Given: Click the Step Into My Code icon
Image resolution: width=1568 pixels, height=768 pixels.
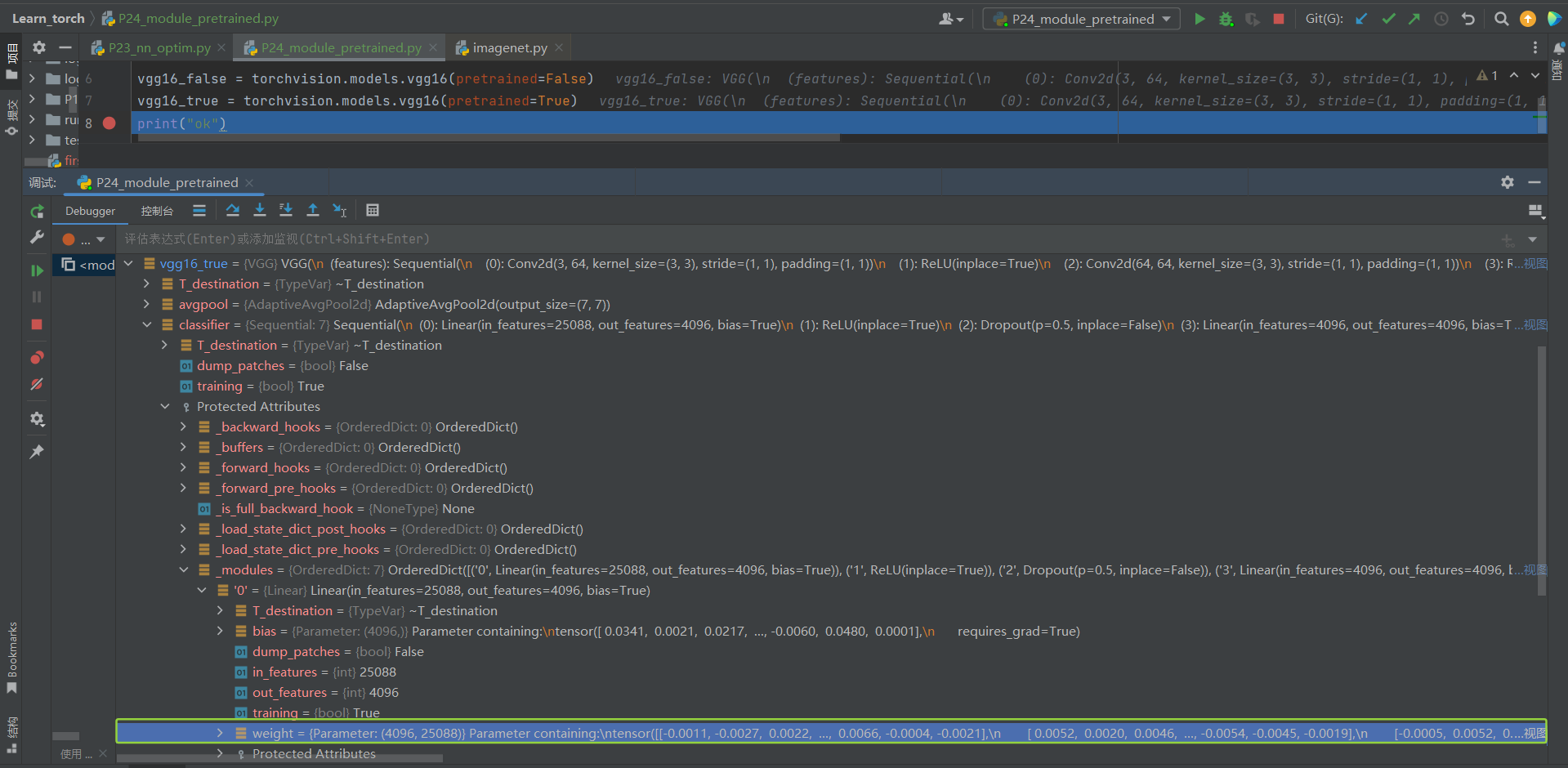Looking at the screenshot, I should [286, 211].
